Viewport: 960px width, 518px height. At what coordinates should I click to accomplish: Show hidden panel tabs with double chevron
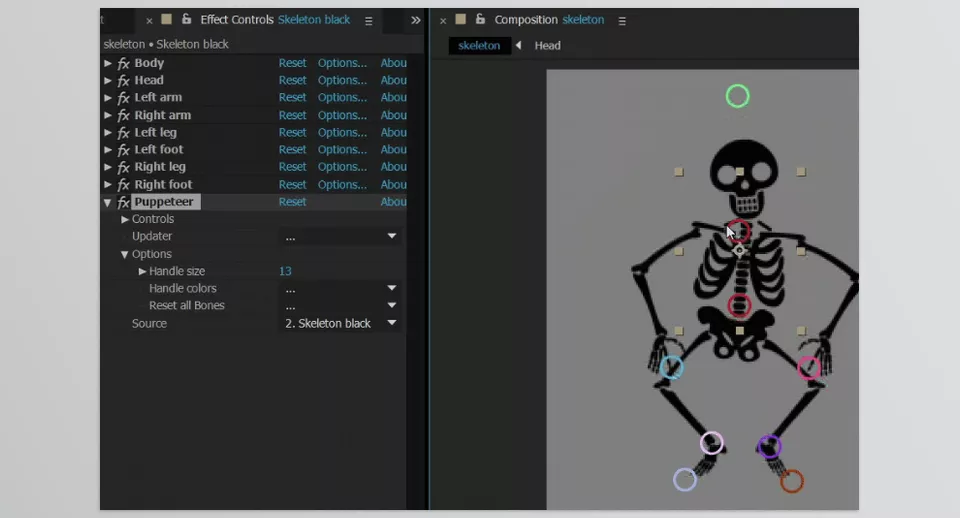click(x=416, y=20)
